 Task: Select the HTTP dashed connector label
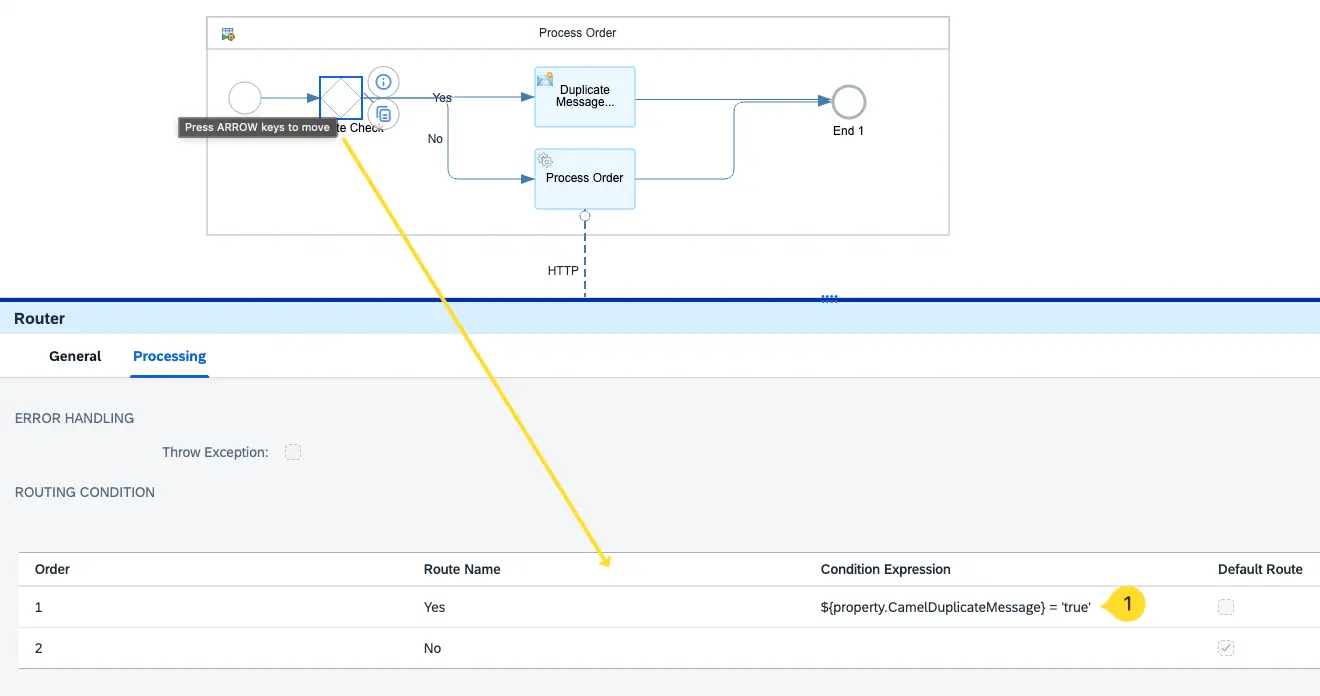click(x=563, y=271)
